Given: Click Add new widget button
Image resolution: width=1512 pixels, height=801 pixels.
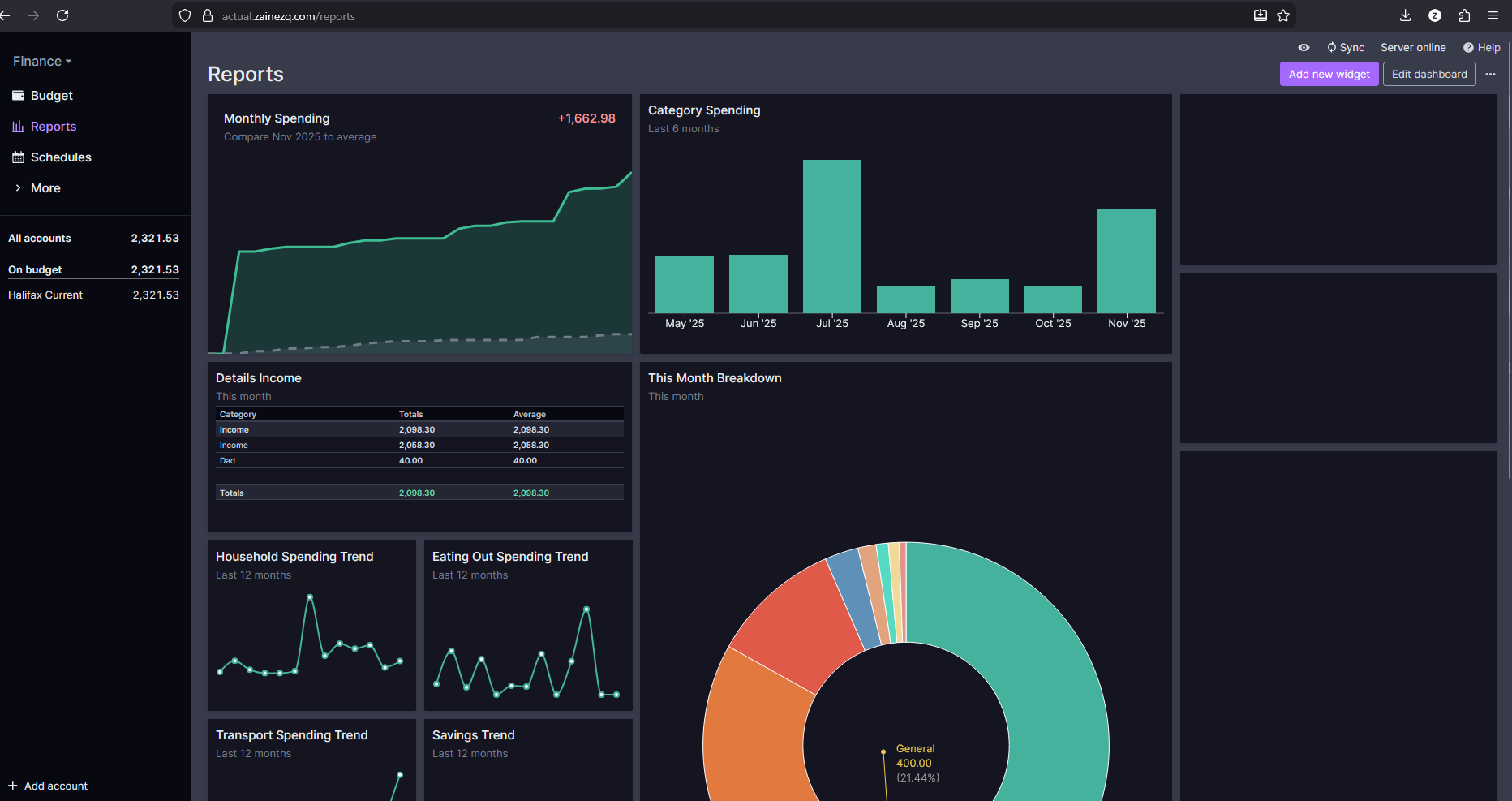Looking at the screenshot, I should [x=1329, y=74].
